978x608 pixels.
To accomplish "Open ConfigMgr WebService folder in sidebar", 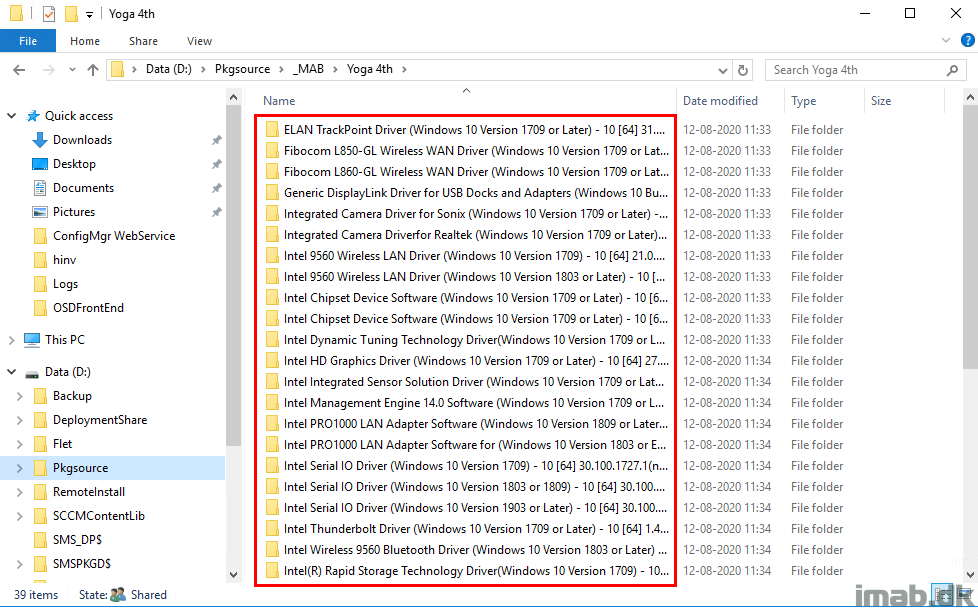I will coord(114,236).
